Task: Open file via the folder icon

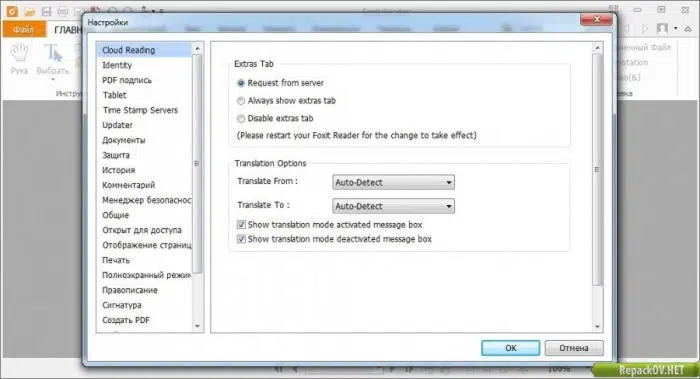Action: [29, 11]
